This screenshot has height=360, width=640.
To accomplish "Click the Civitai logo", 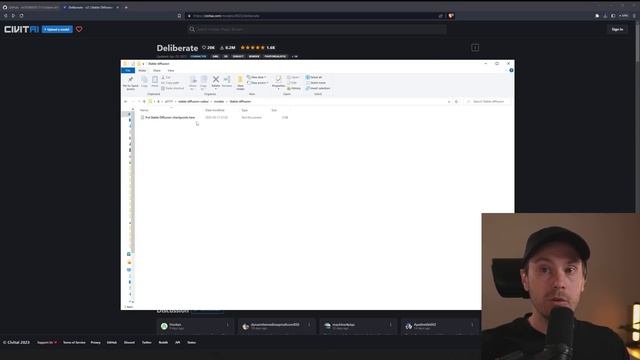I will tap(21, 29).
